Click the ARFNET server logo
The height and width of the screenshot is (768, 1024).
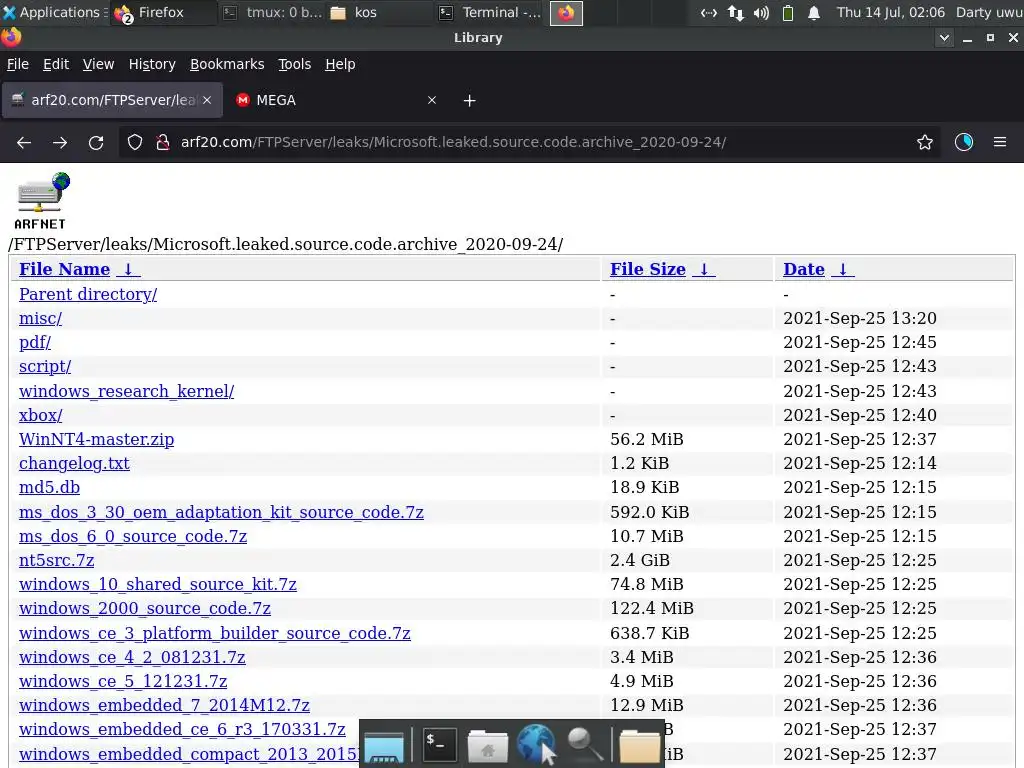[x=42, y=200]
